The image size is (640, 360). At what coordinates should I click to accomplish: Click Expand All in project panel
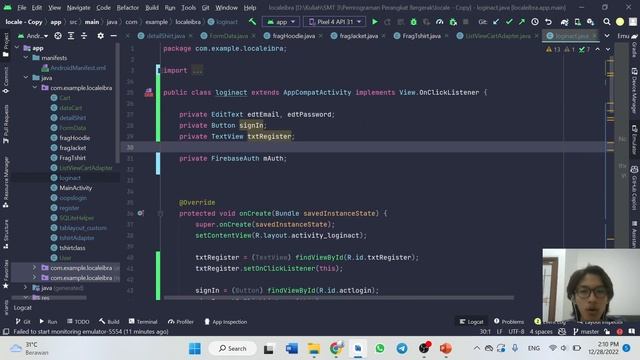point(71,36)
